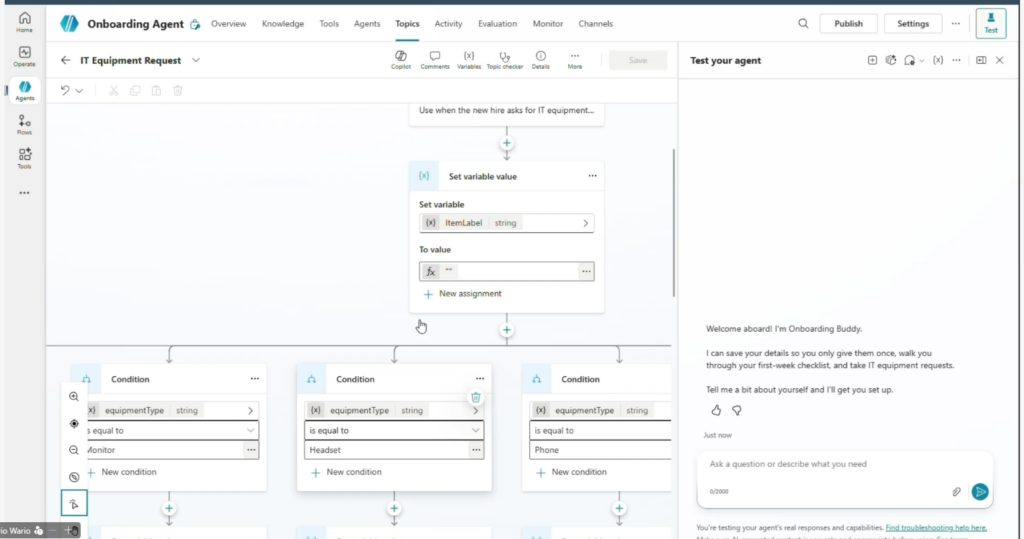Add New assignment to Set variable
The image size is (1024, 539).
[x=462, y=294]
